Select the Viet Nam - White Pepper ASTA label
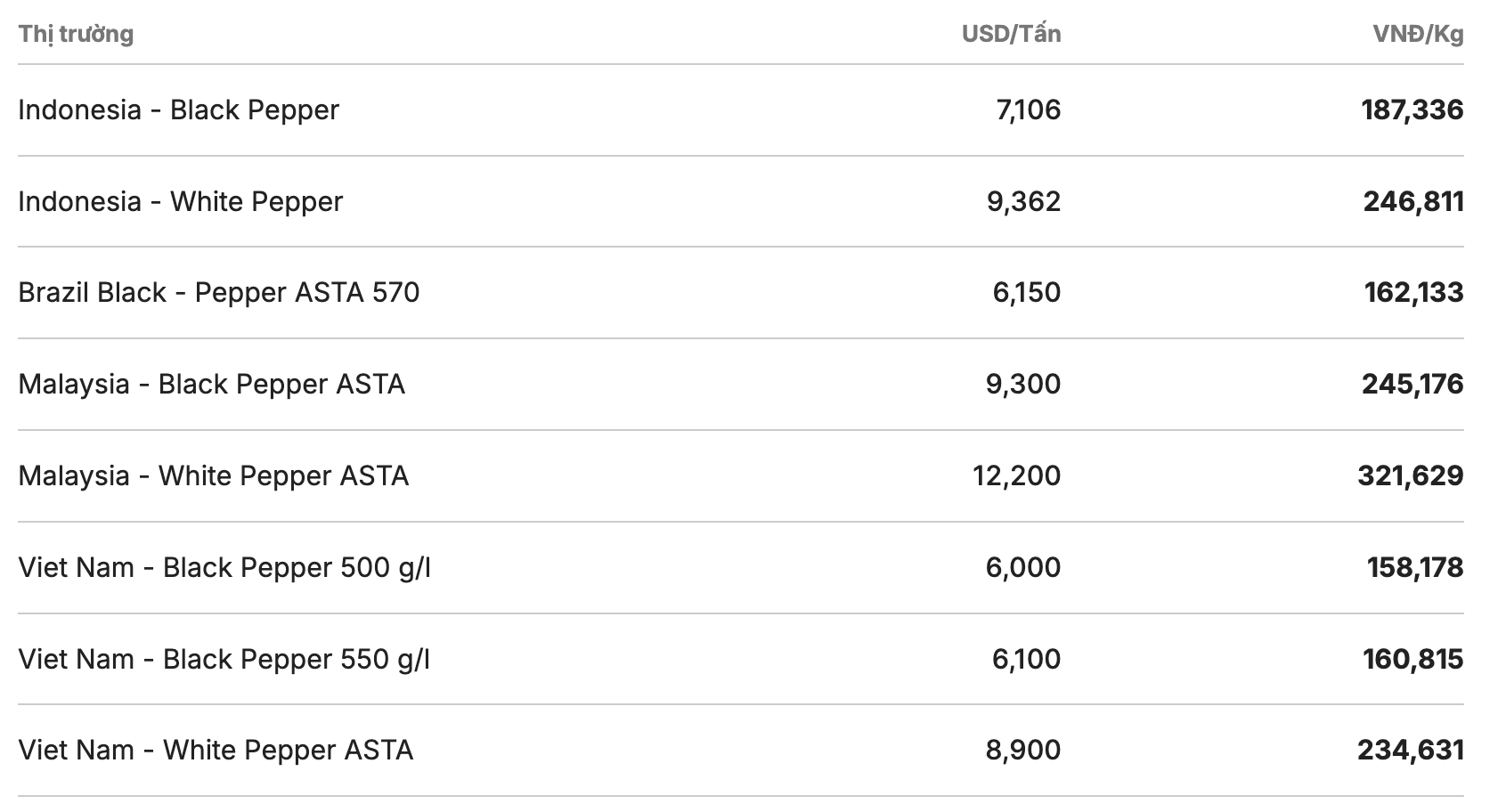The width and height of the screenshot is (1498, 812). [x=216, y=750]
